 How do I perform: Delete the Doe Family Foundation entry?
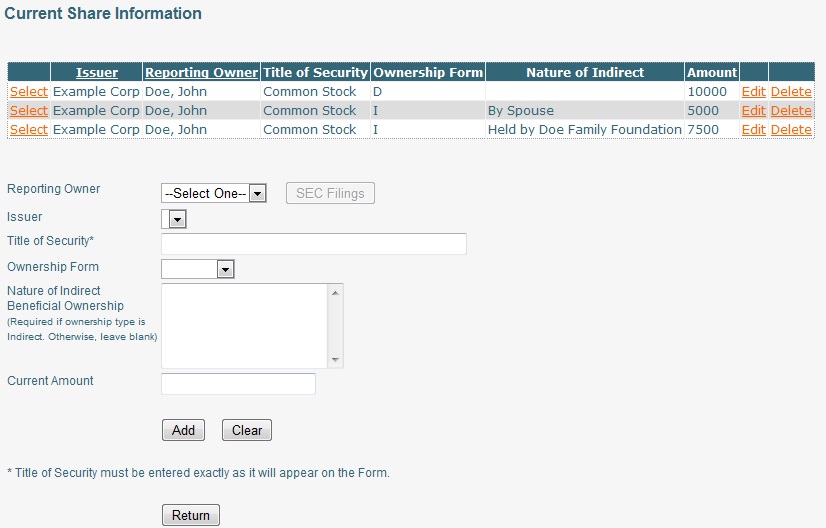(791, 129)
